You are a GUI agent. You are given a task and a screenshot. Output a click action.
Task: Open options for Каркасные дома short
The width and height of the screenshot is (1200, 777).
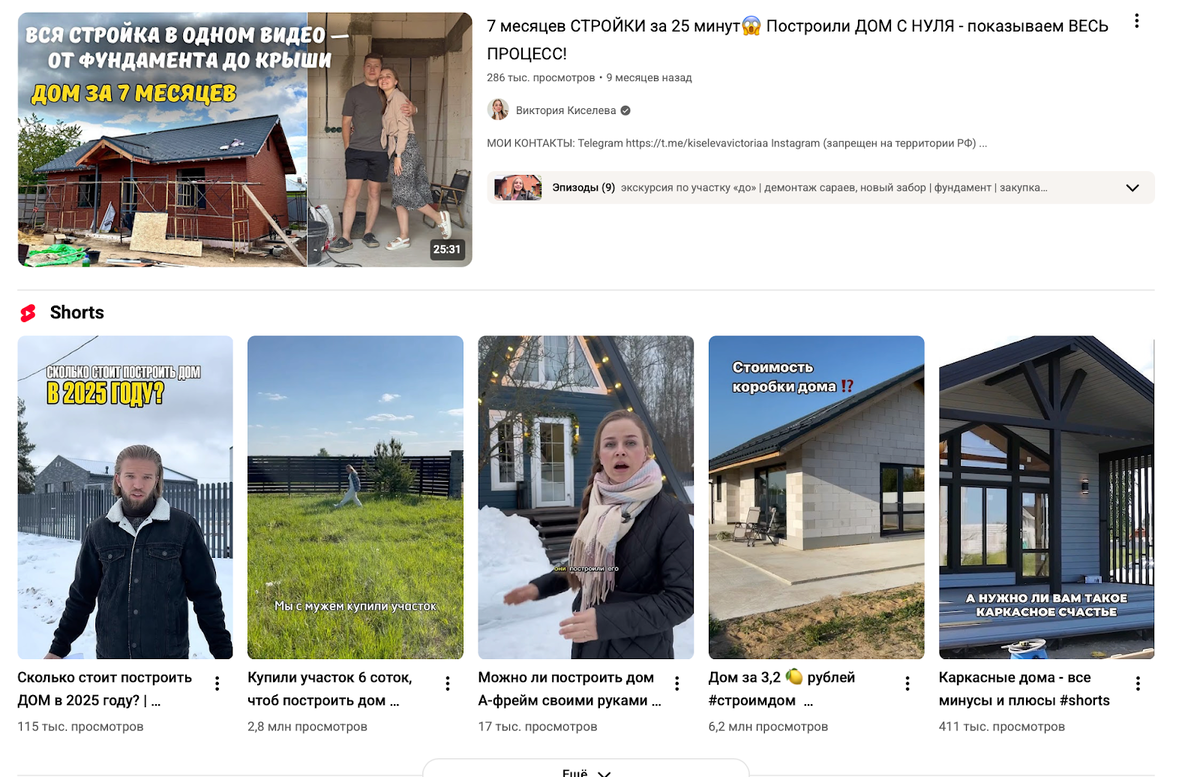[1138, 684]
